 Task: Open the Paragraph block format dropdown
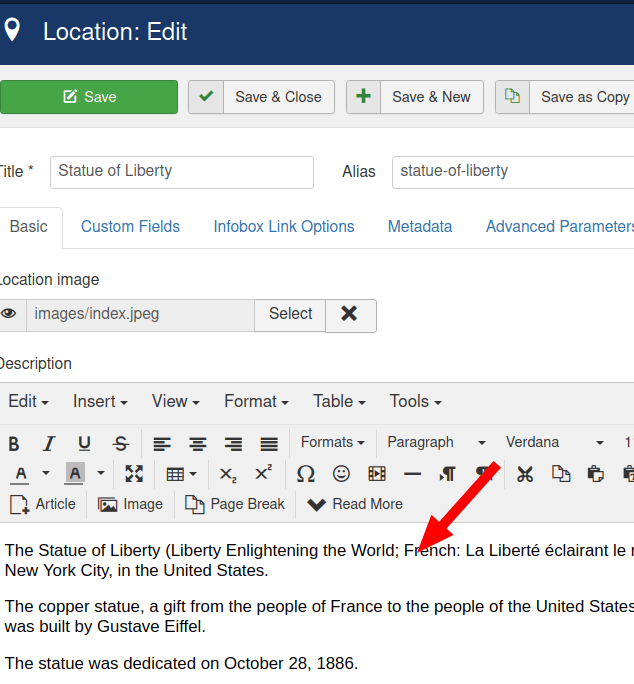coord(436,442)
